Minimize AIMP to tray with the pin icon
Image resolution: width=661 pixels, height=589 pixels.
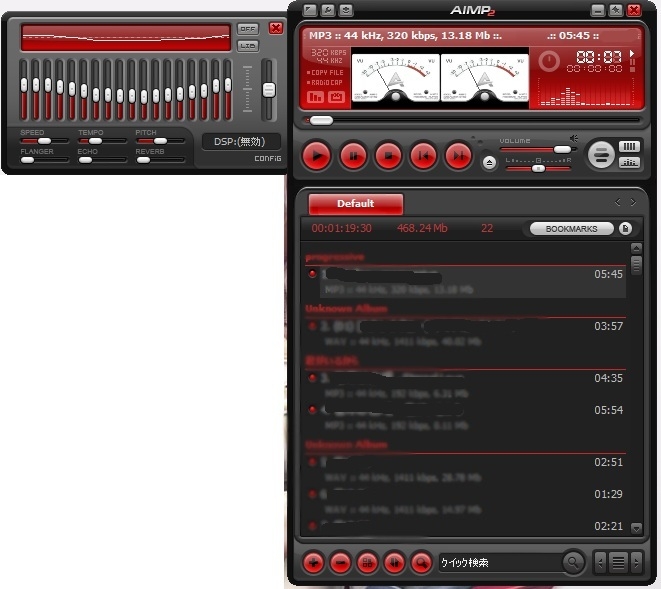click(x=615, y=10)
